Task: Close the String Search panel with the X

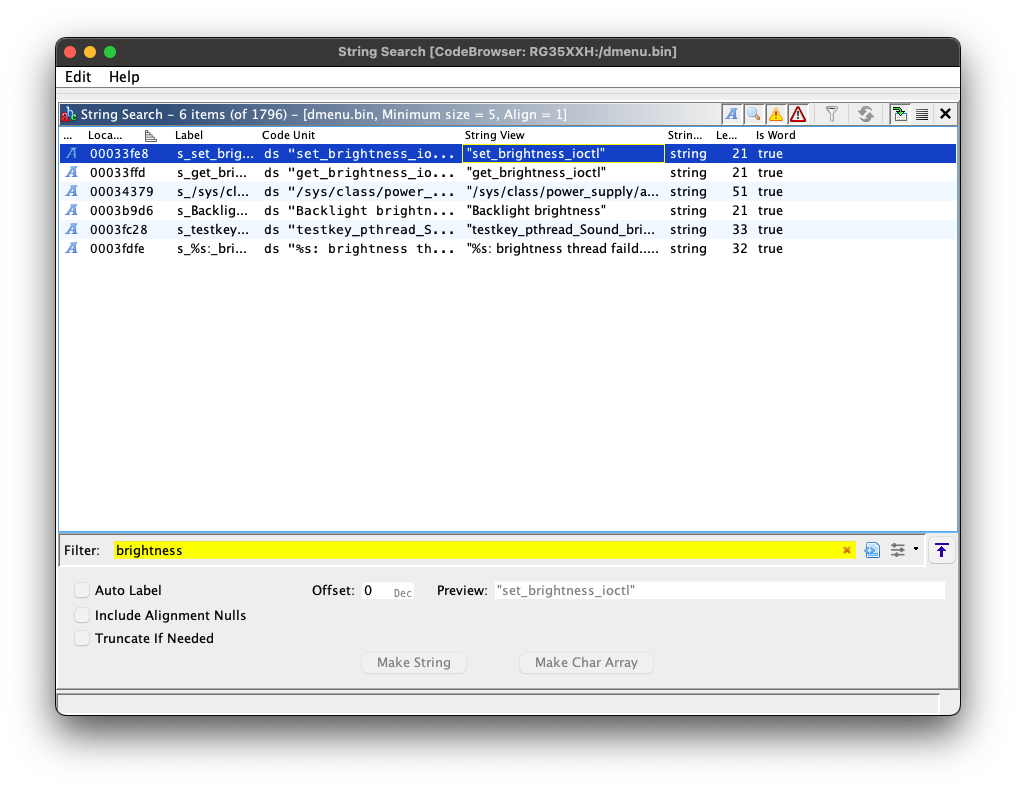Action: 945,114
